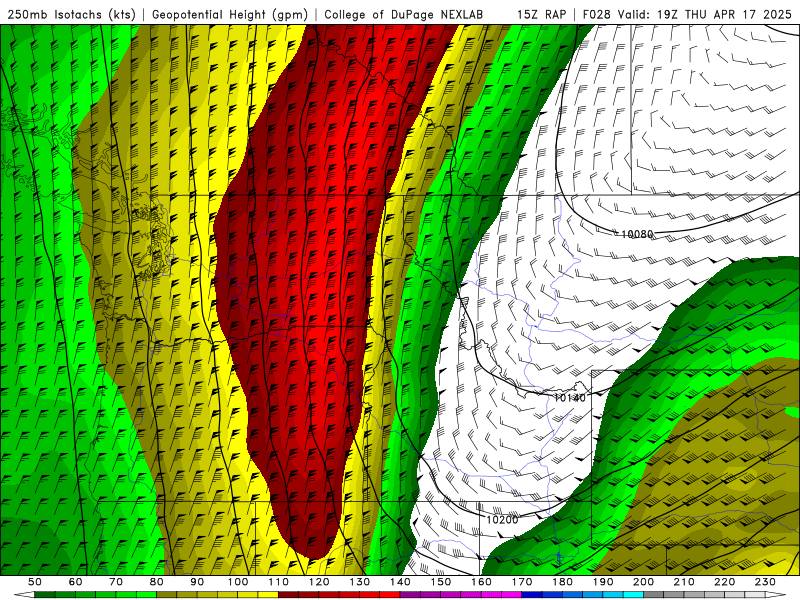Click the '250mb Isotachs (kts)' title text
This screenshot has width=800, height=600.
[71, 14]
